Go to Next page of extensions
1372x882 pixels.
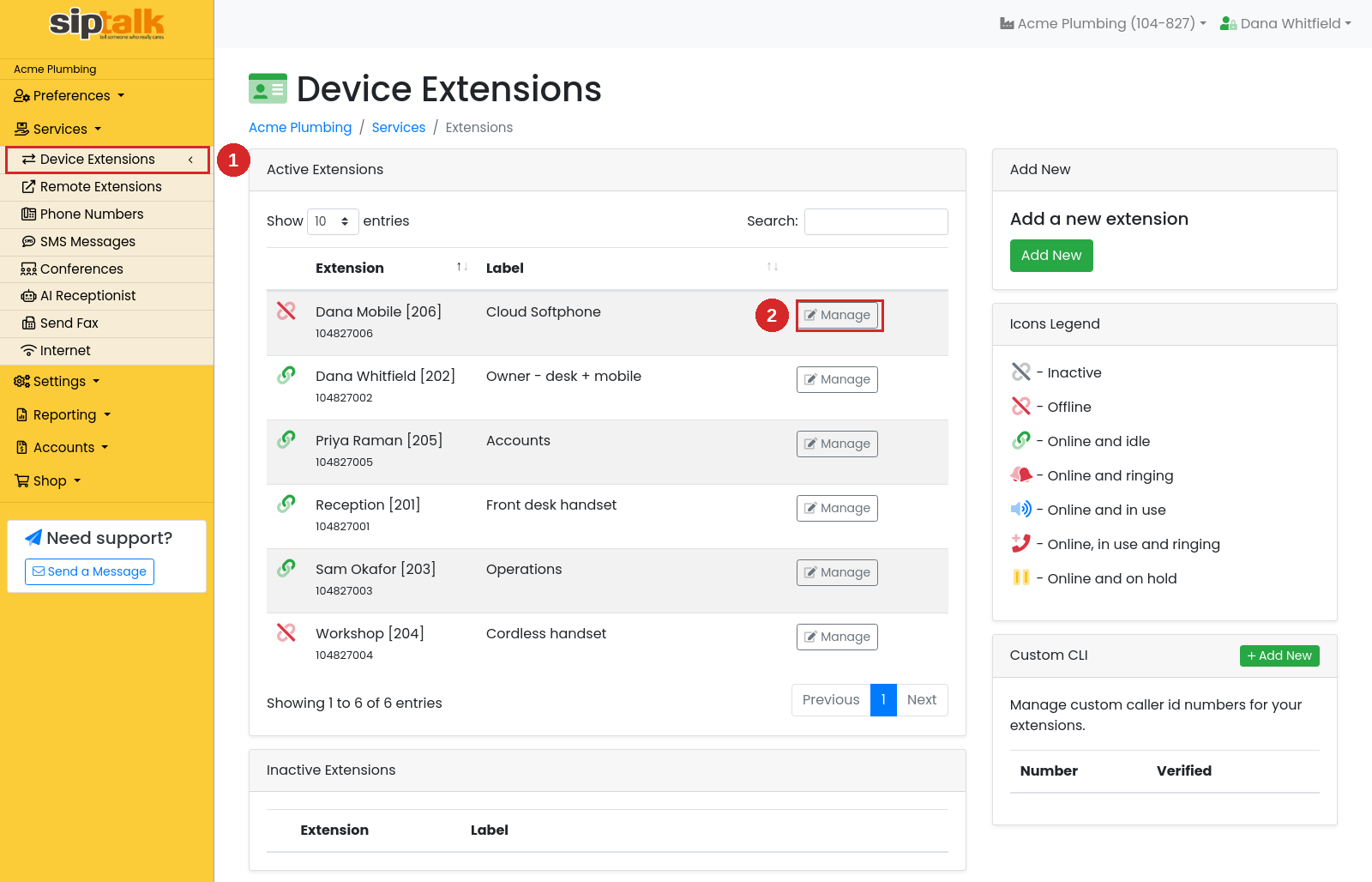(922, 700)
